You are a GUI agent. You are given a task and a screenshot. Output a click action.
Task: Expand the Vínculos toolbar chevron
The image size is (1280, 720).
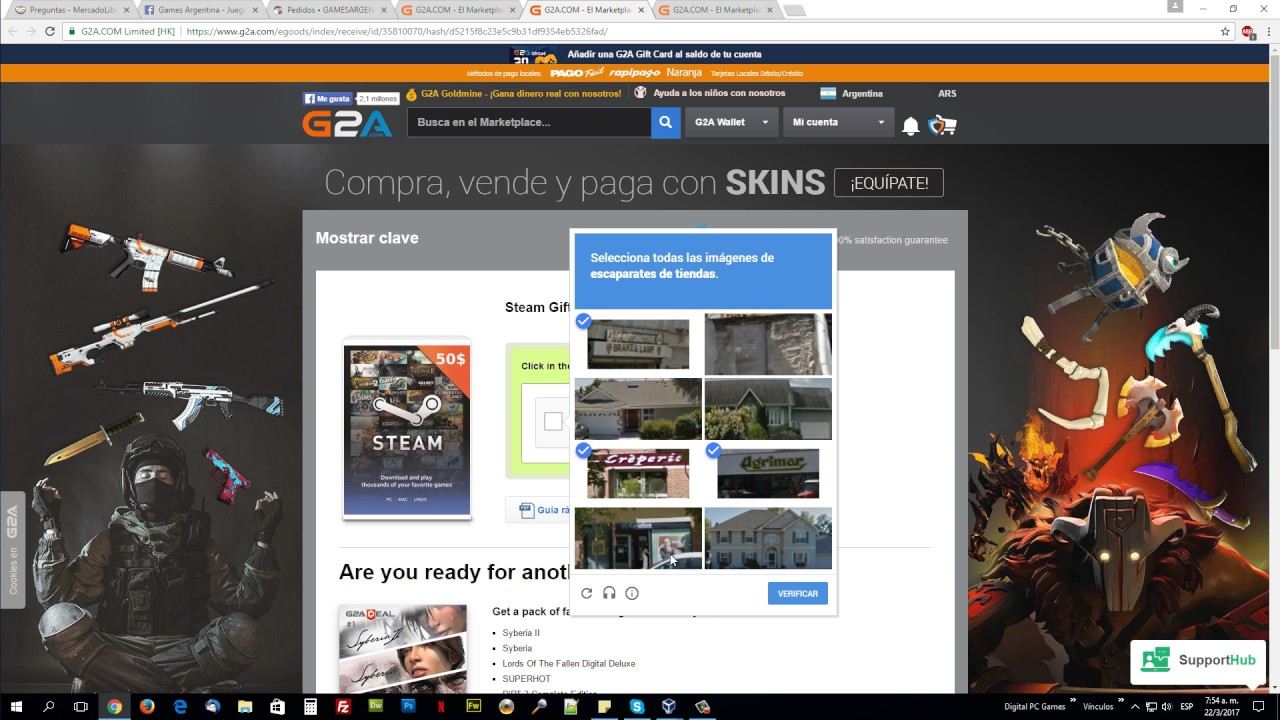click(x=1123, y=700)
